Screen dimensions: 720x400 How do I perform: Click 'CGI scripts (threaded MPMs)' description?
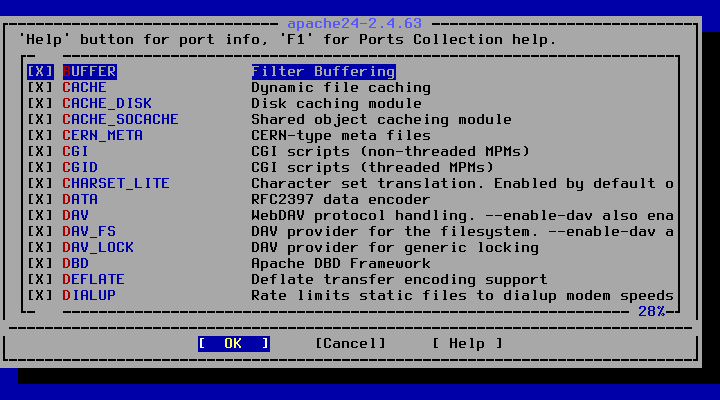pyautogui.click(x=373, y=168)
